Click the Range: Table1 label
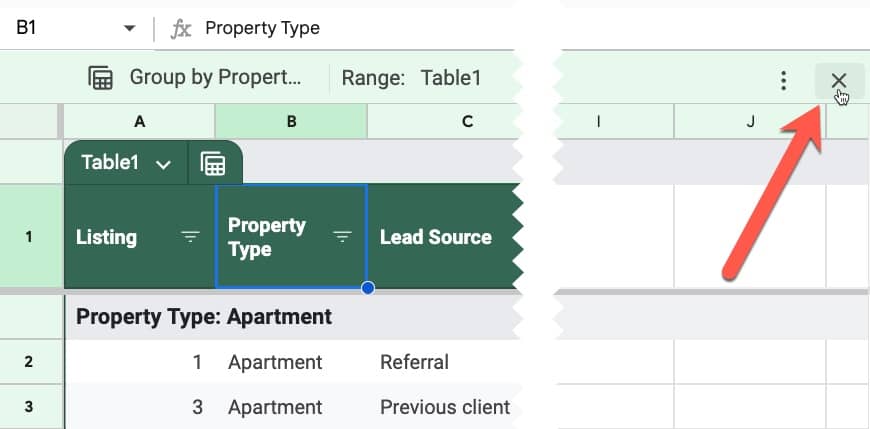Viewport: 870px width, 429px height. pyautogui.click(x=411, y=78)
